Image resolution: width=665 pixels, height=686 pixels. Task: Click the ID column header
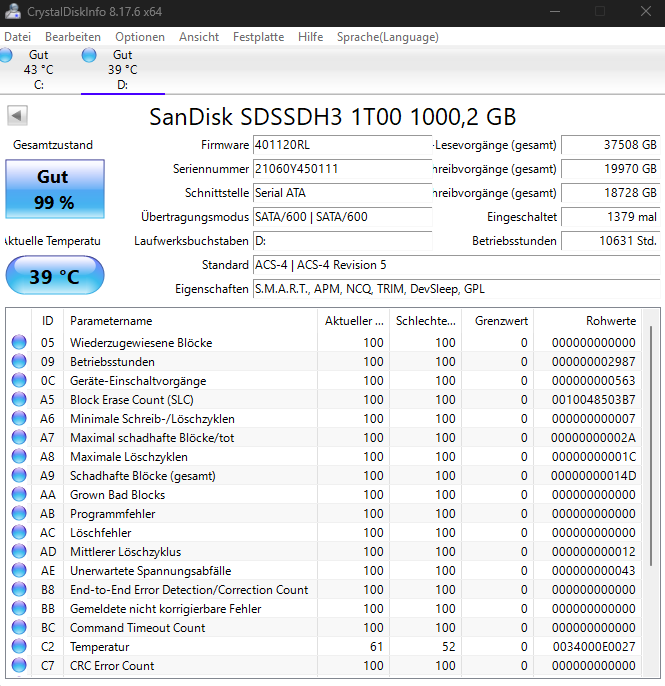pyautogui.click(x=48, y=321)
